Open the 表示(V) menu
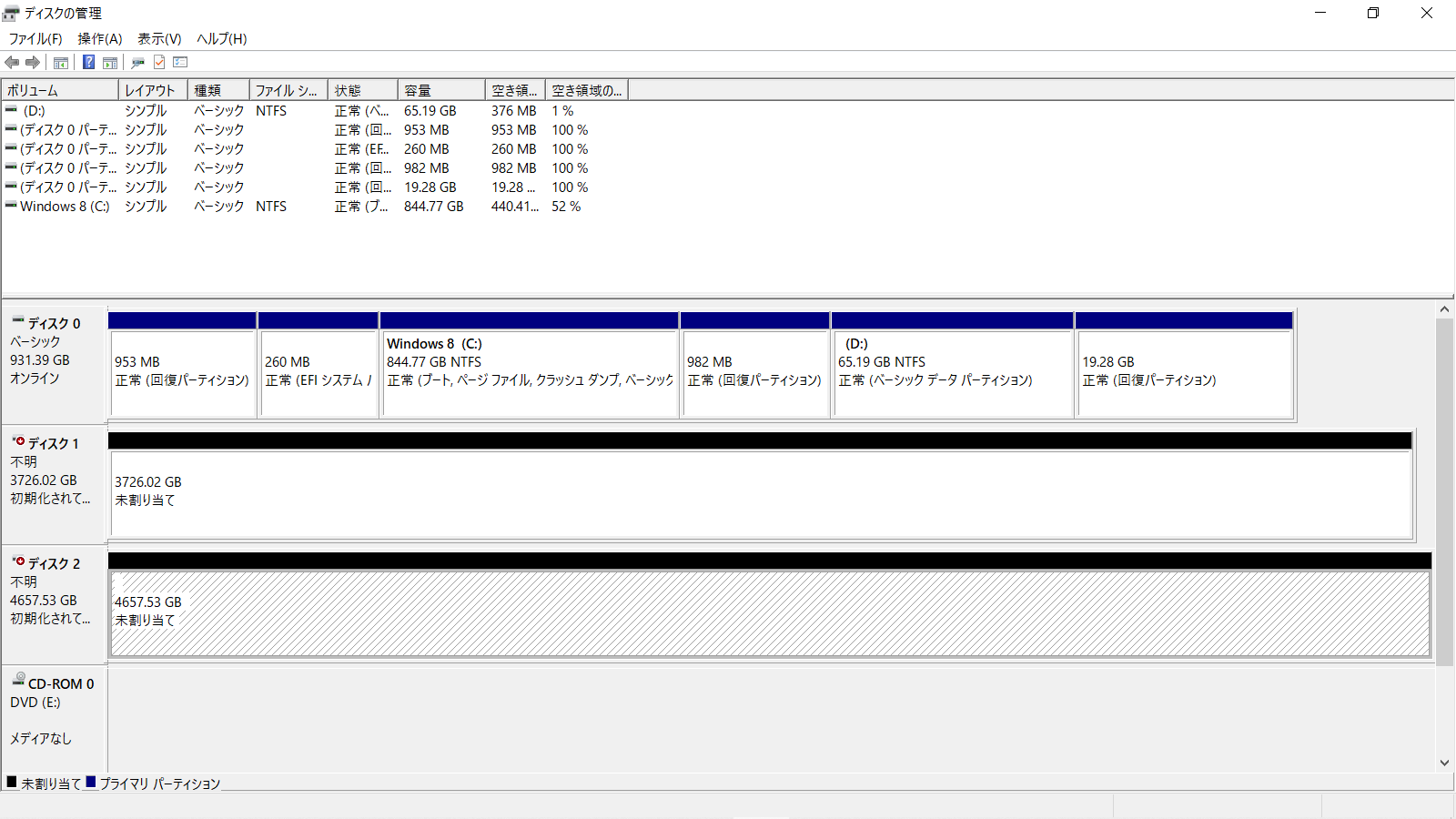Image resolution: width=1456 pixels, height=819 pixels. point(159,38)
